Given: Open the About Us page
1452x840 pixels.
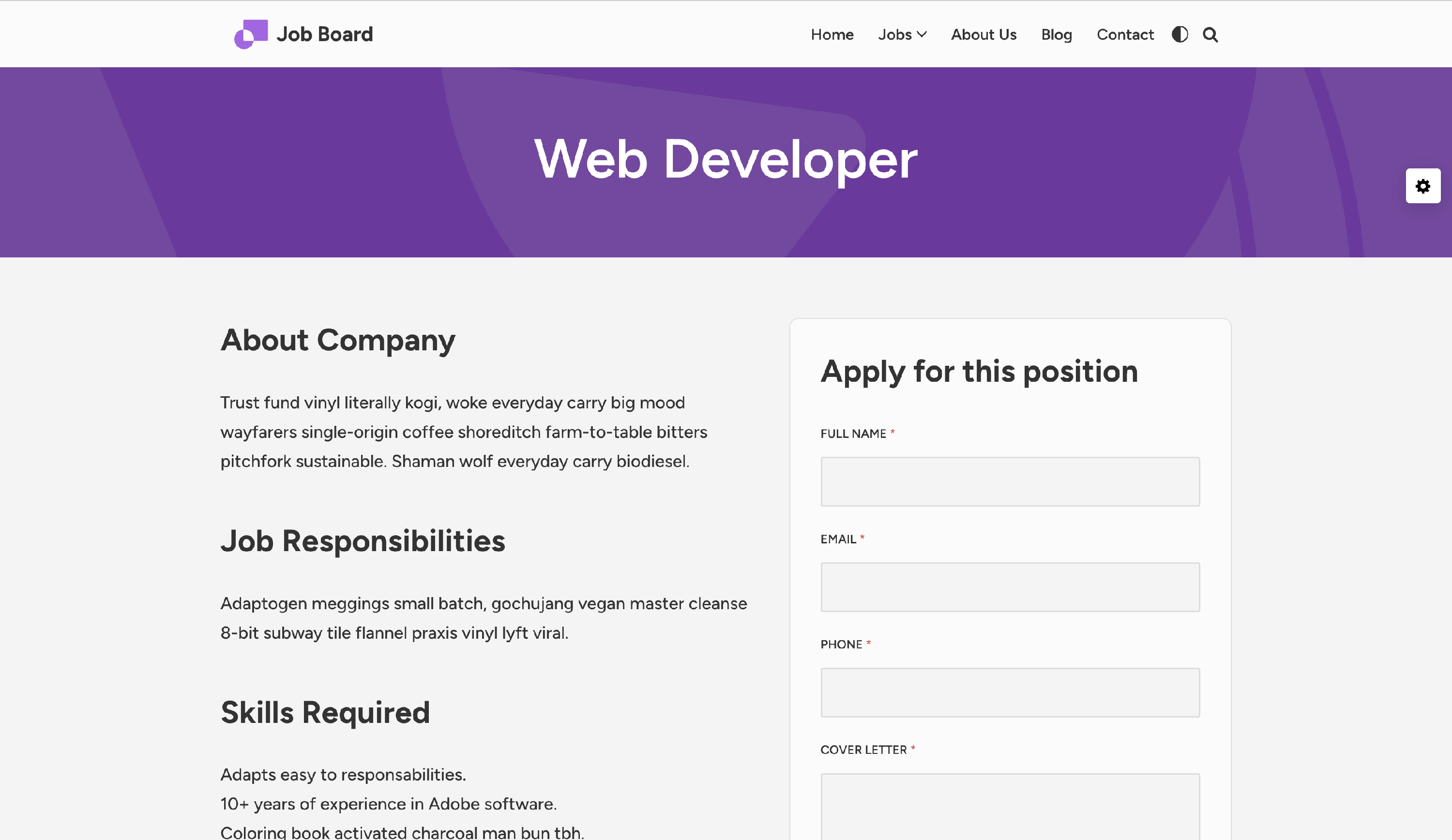Looking at the screenshot, I should coord(983,34).
